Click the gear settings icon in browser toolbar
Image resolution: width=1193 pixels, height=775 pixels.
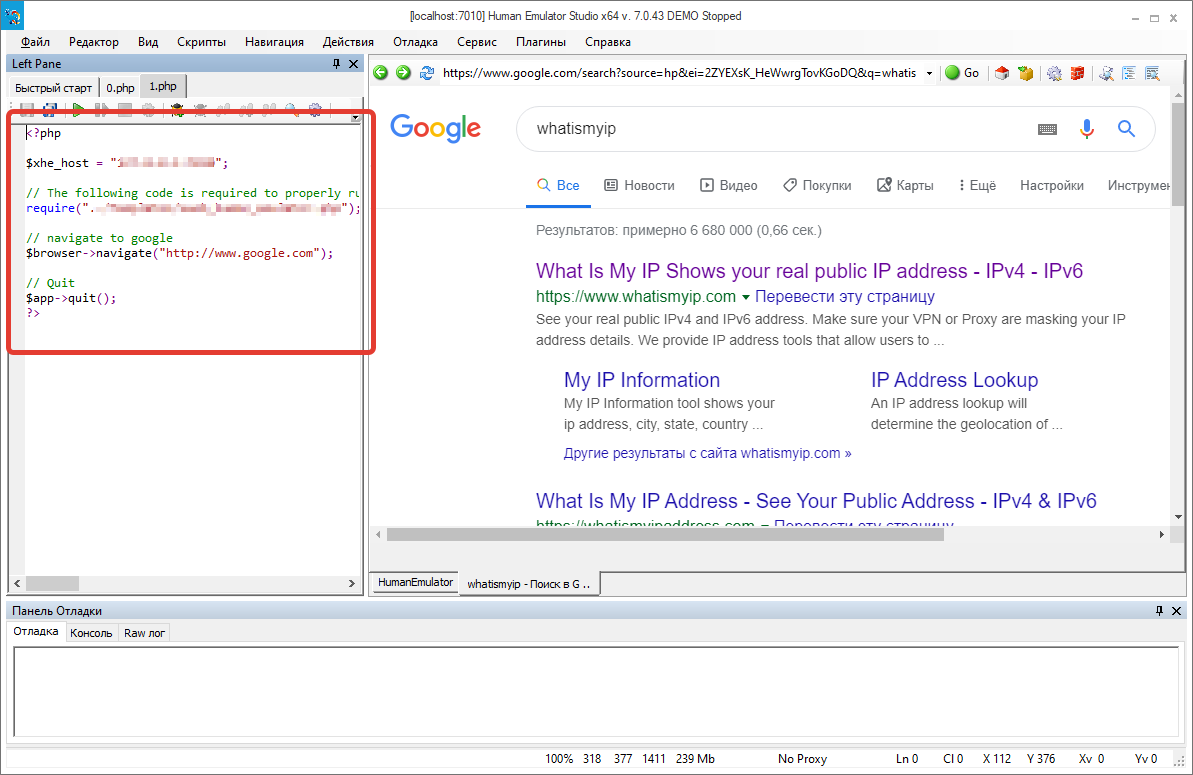(x=1054, y=73)
